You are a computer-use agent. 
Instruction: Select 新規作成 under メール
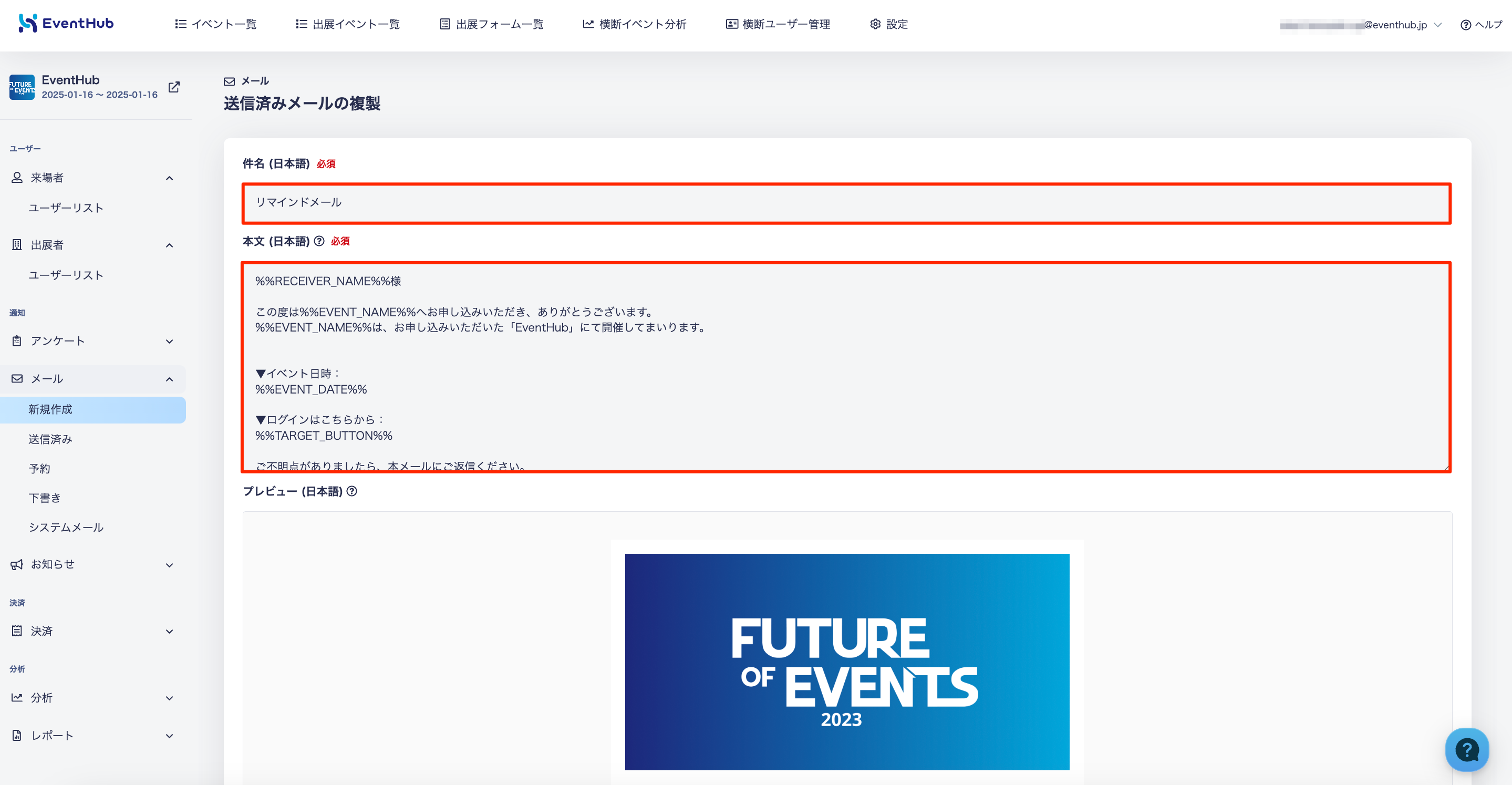[93, 410]
